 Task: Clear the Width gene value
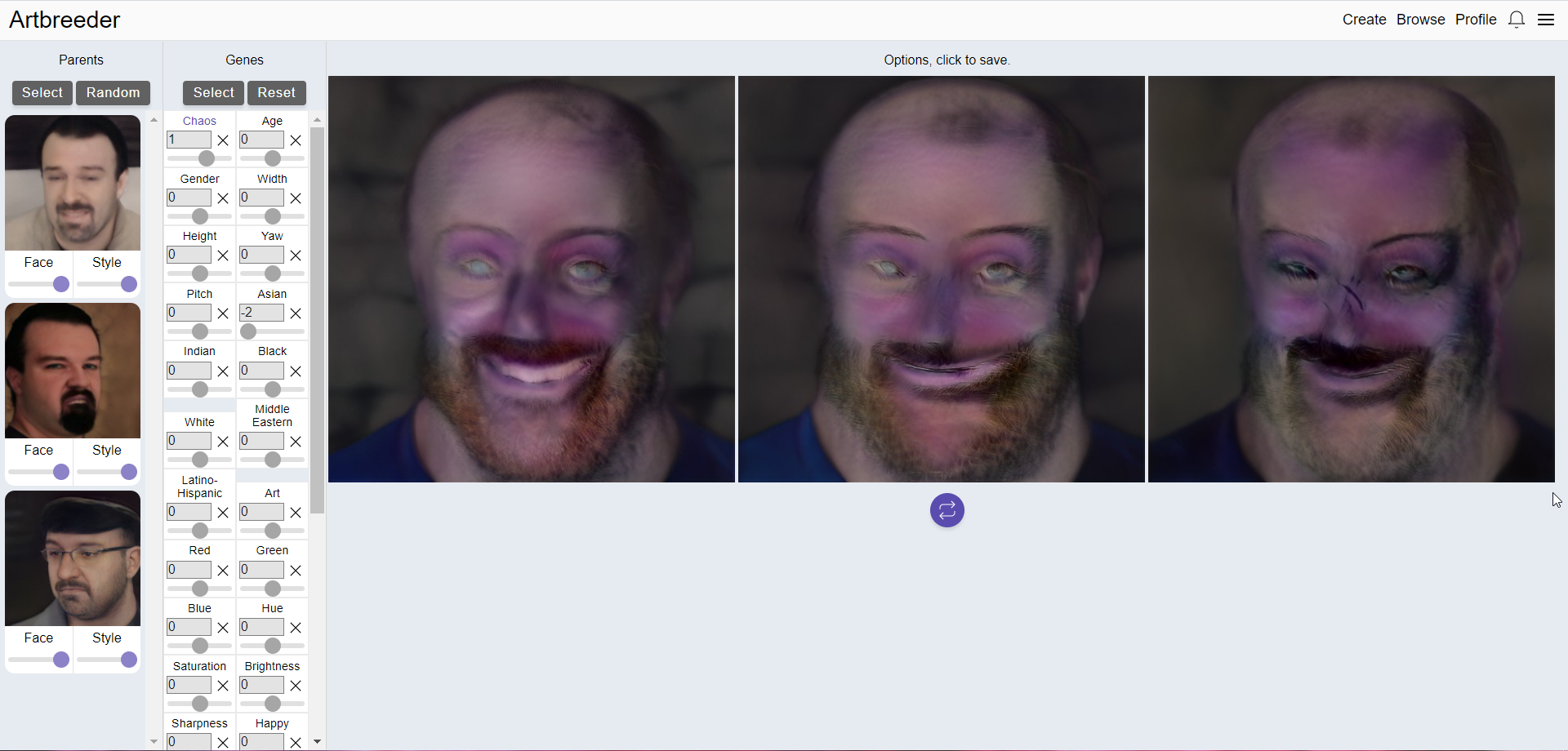click(296, 198)
